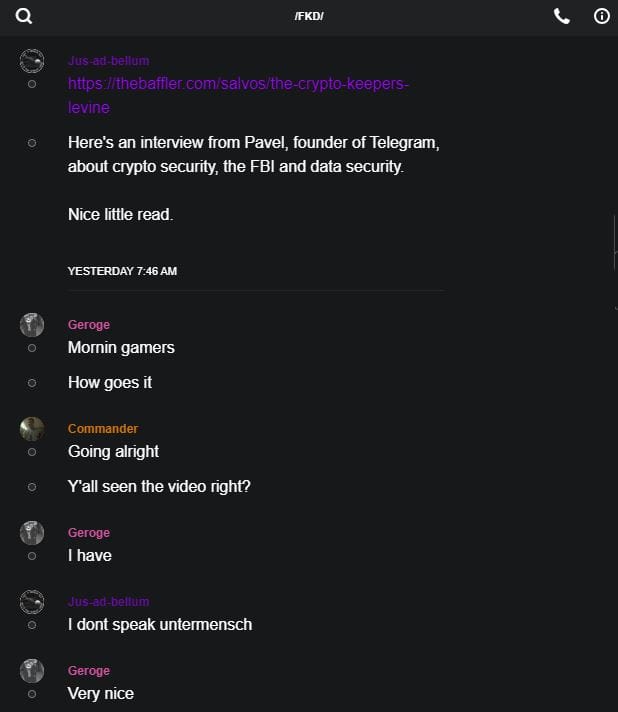Click the "Yesterday 7:46 AM" timestamp
Viewport: 618px width, 712px height.
click(x=122, y=271)
